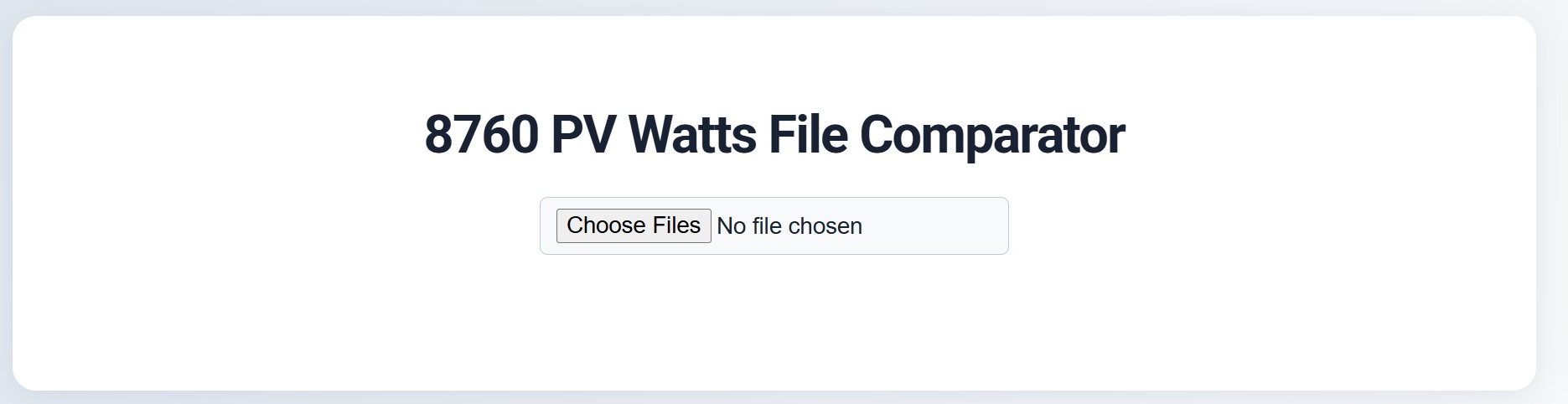Click the right border of the file input box

1008,226
